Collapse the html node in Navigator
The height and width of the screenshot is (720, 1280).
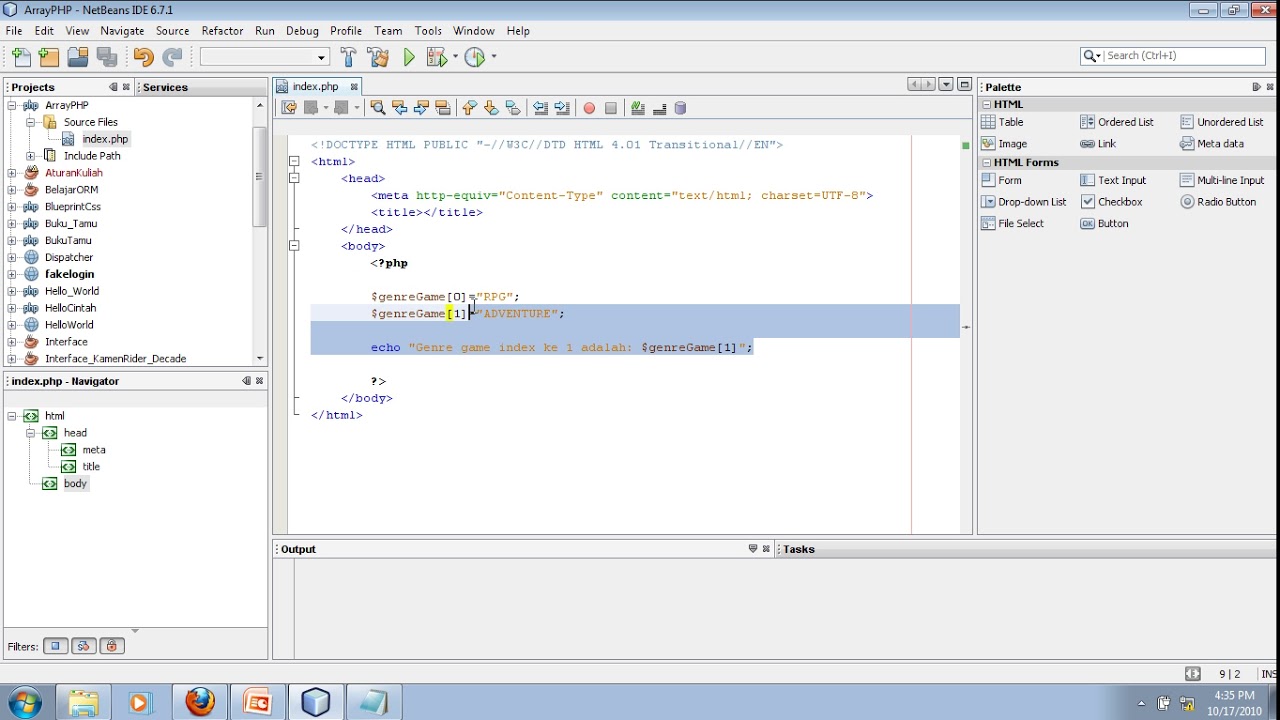pos(11,416)
